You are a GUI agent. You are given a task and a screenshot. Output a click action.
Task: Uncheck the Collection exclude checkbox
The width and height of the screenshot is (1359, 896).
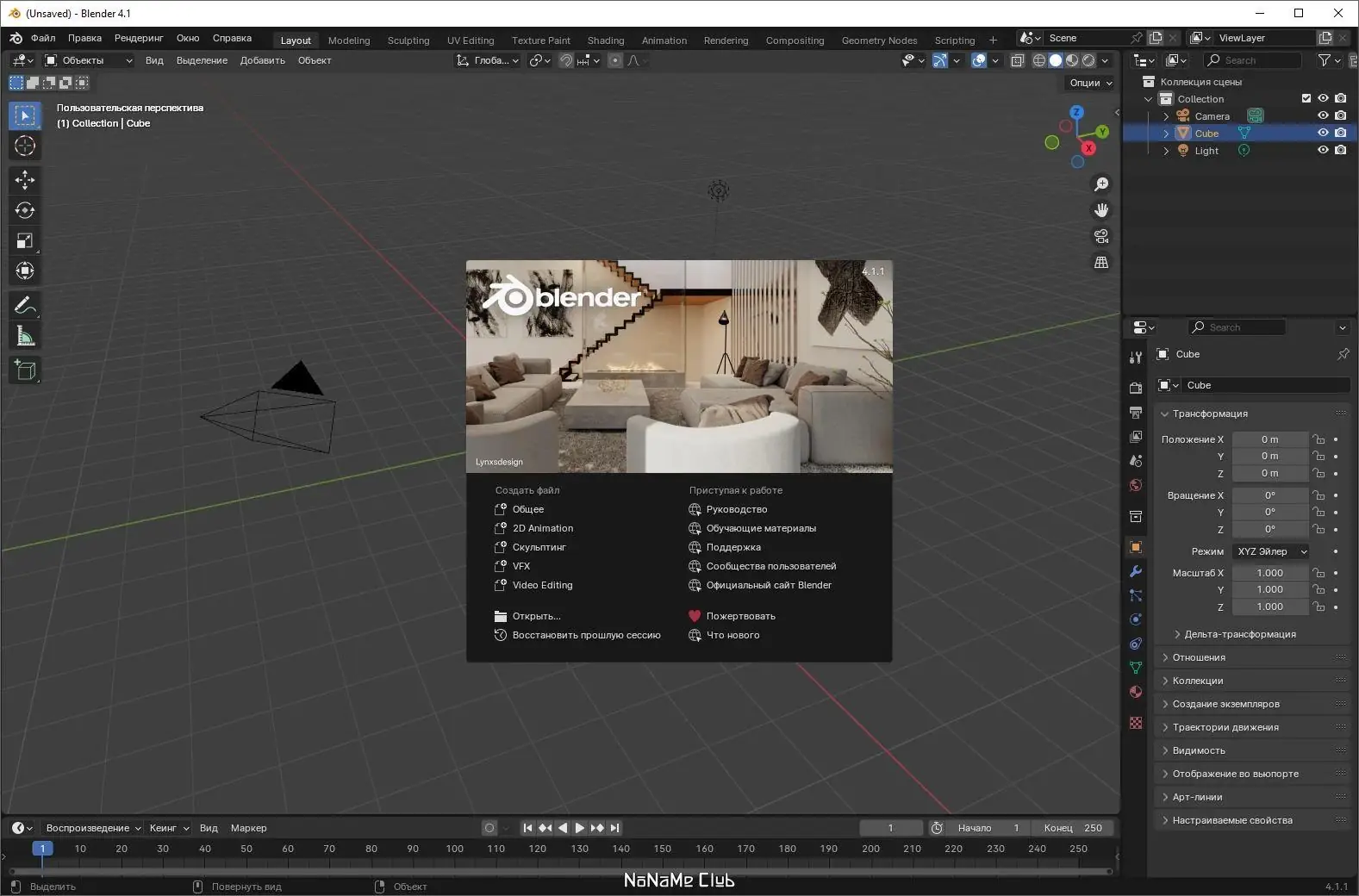pos(1306,98)
